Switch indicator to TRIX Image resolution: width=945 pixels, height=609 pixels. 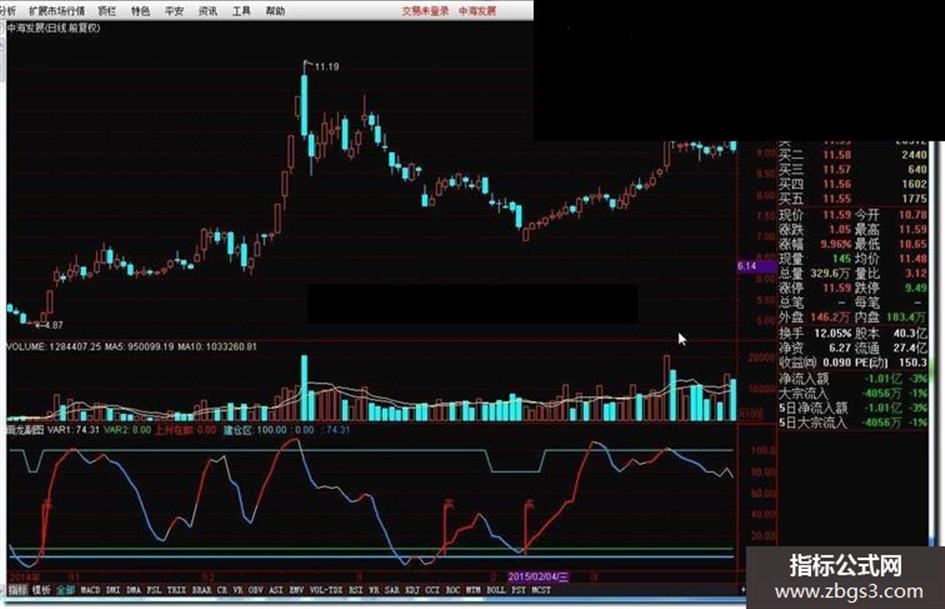[177, 590]
